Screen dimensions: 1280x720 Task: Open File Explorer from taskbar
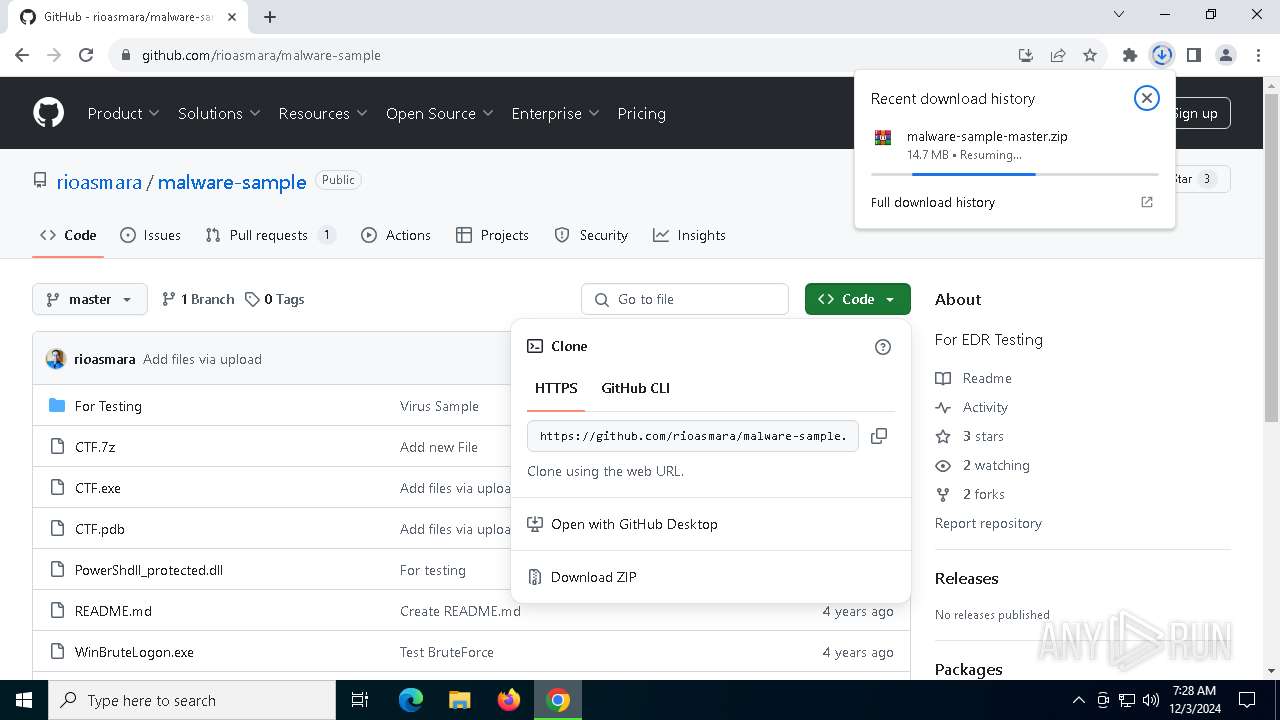[459, 700]
